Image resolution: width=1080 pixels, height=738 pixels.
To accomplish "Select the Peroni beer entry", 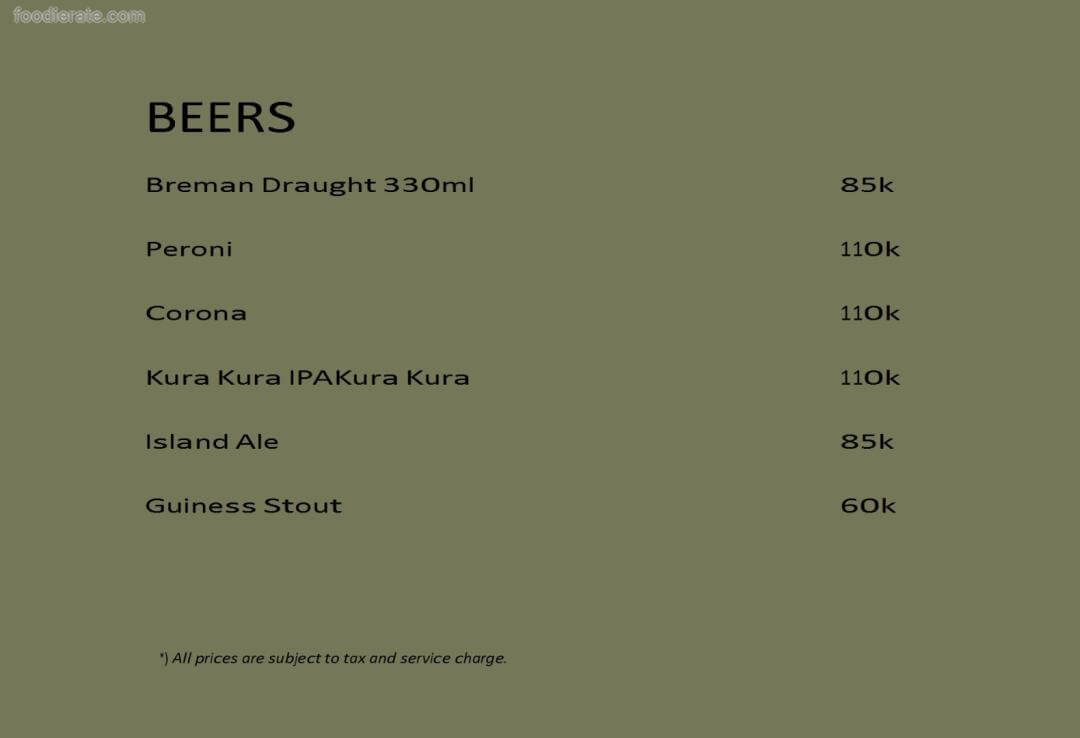I will tap(189, 249).
